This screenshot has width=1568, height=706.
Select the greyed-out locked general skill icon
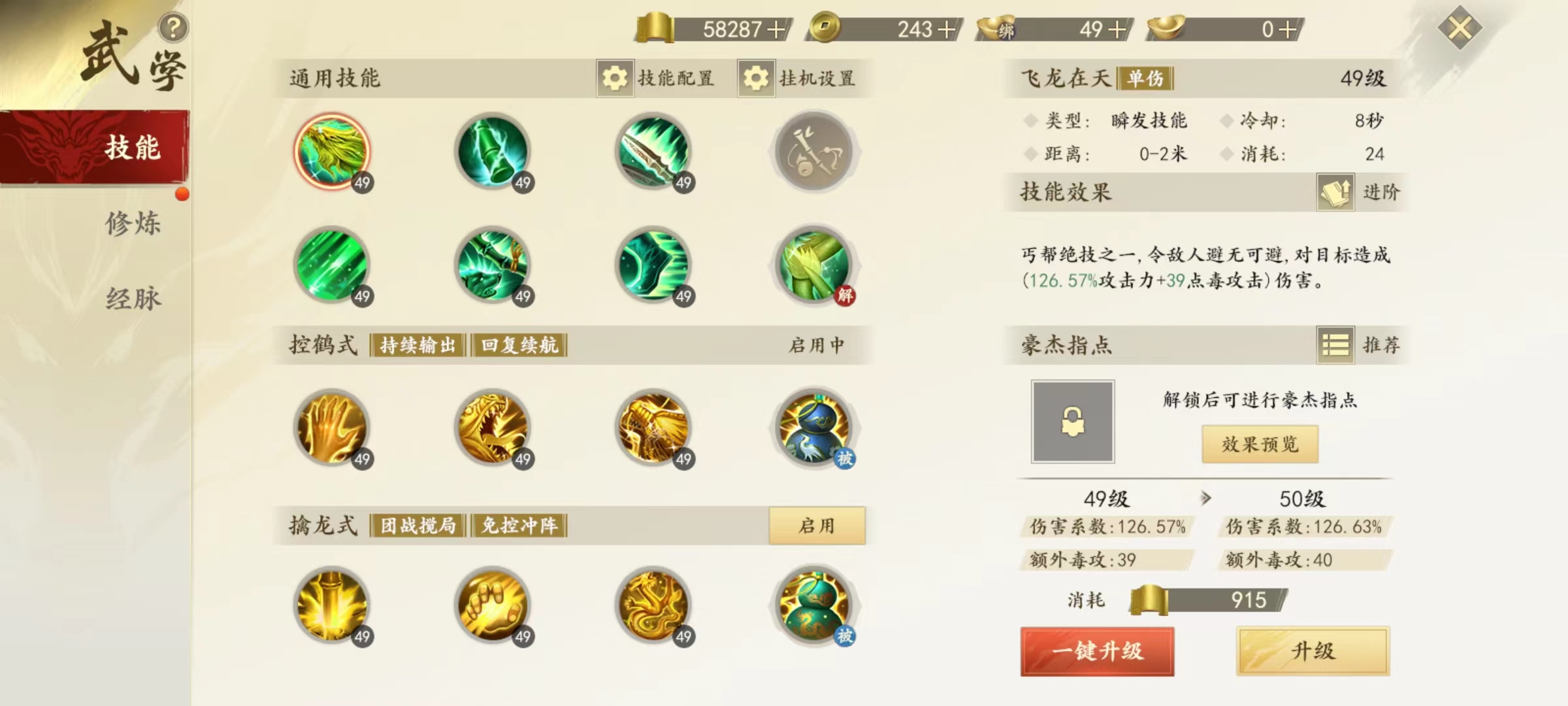pyautogui.click(x=814, y=151)
